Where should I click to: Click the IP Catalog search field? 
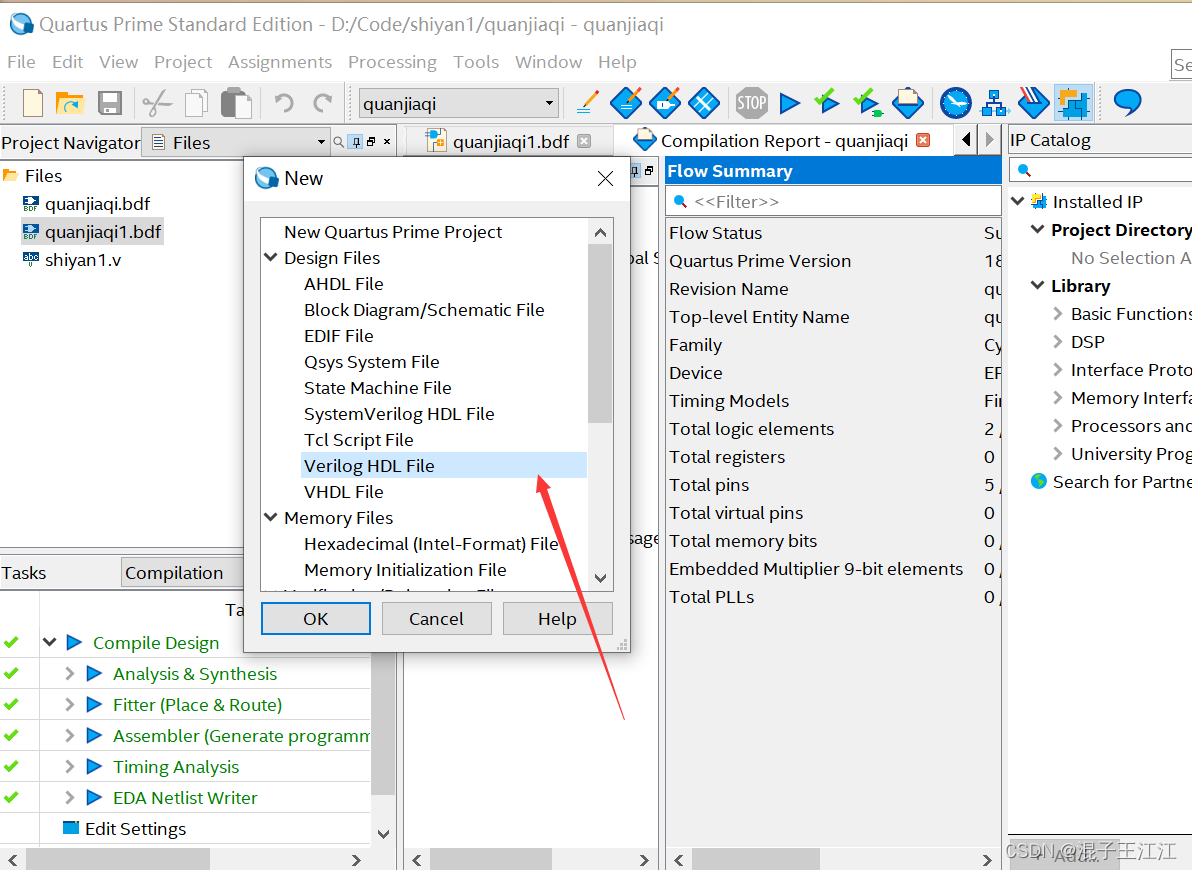click(x=1102, y=169)
